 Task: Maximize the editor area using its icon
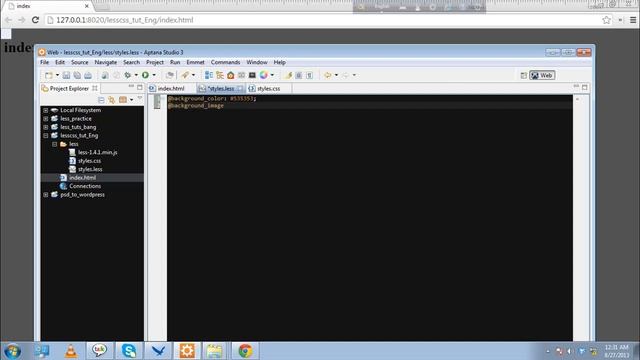click(x=585, y=87)
